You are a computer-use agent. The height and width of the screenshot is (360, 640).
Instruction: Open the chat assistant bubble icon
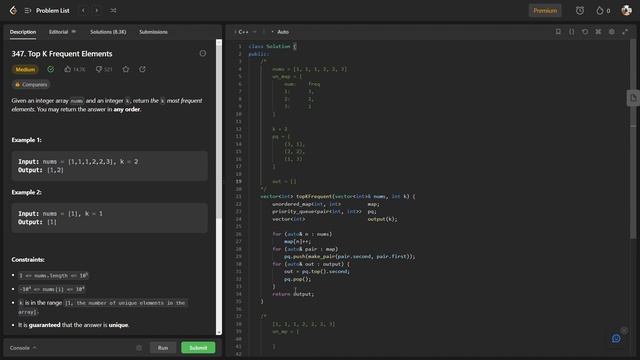pyautogui.click(x=616, y=338)
